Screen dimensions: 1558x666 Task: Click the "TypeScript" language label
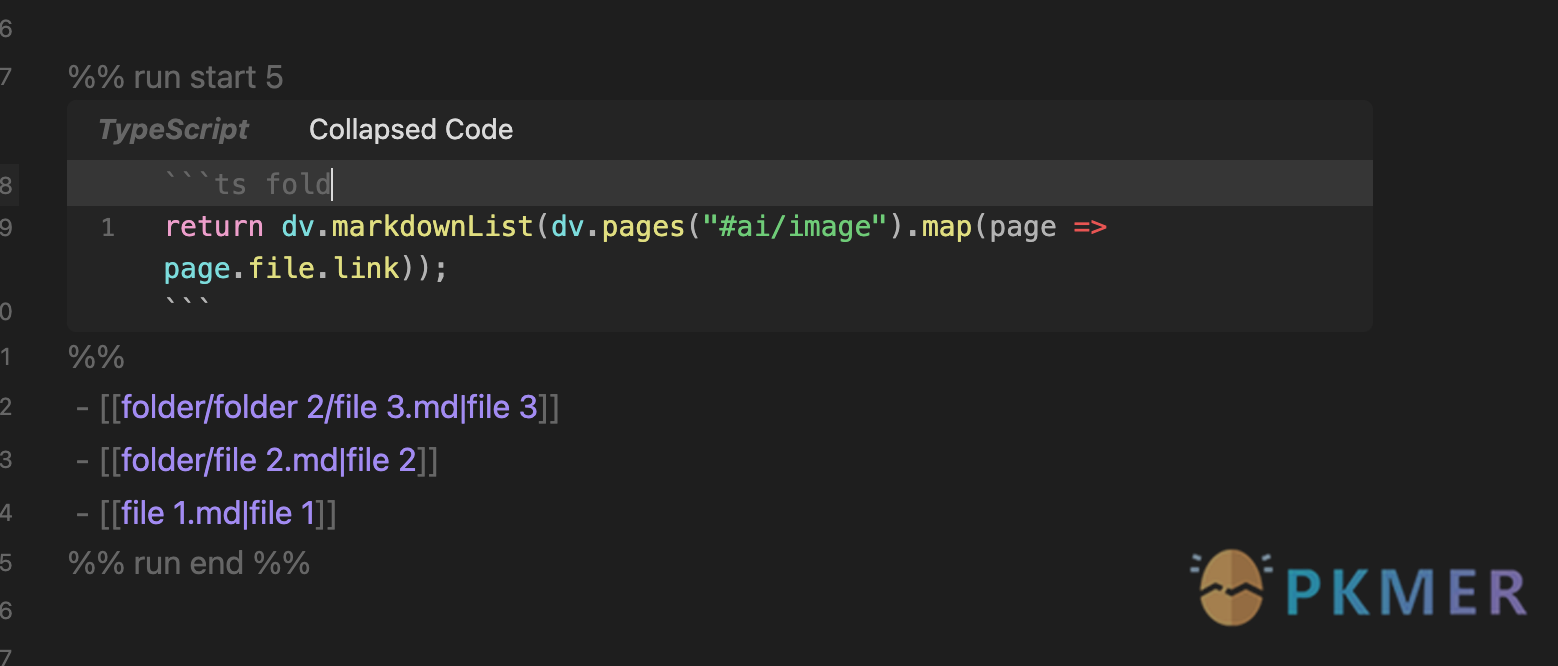pos(173,130)
